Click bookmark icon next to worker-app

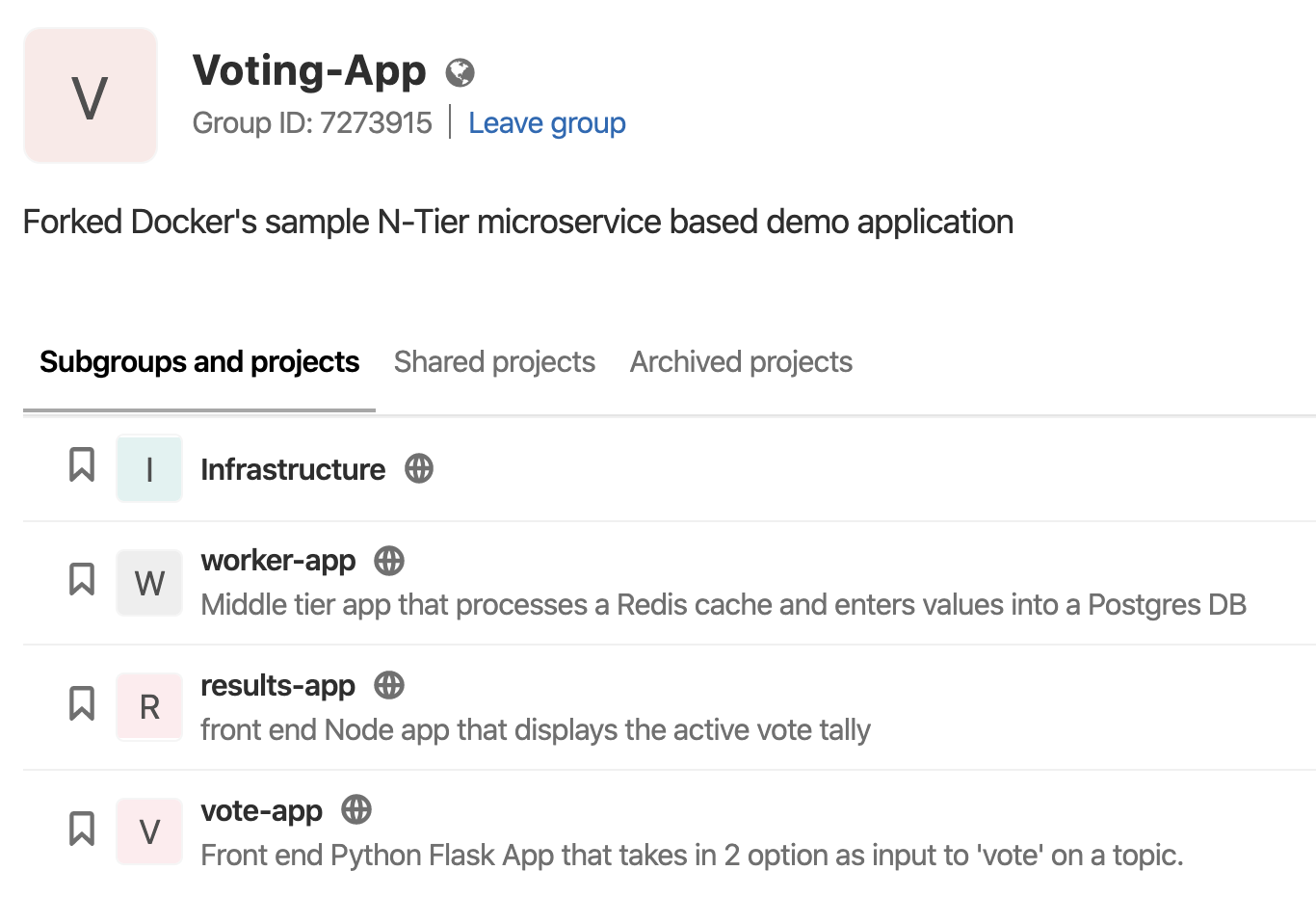pyautogui.click(x=82, y=579)
